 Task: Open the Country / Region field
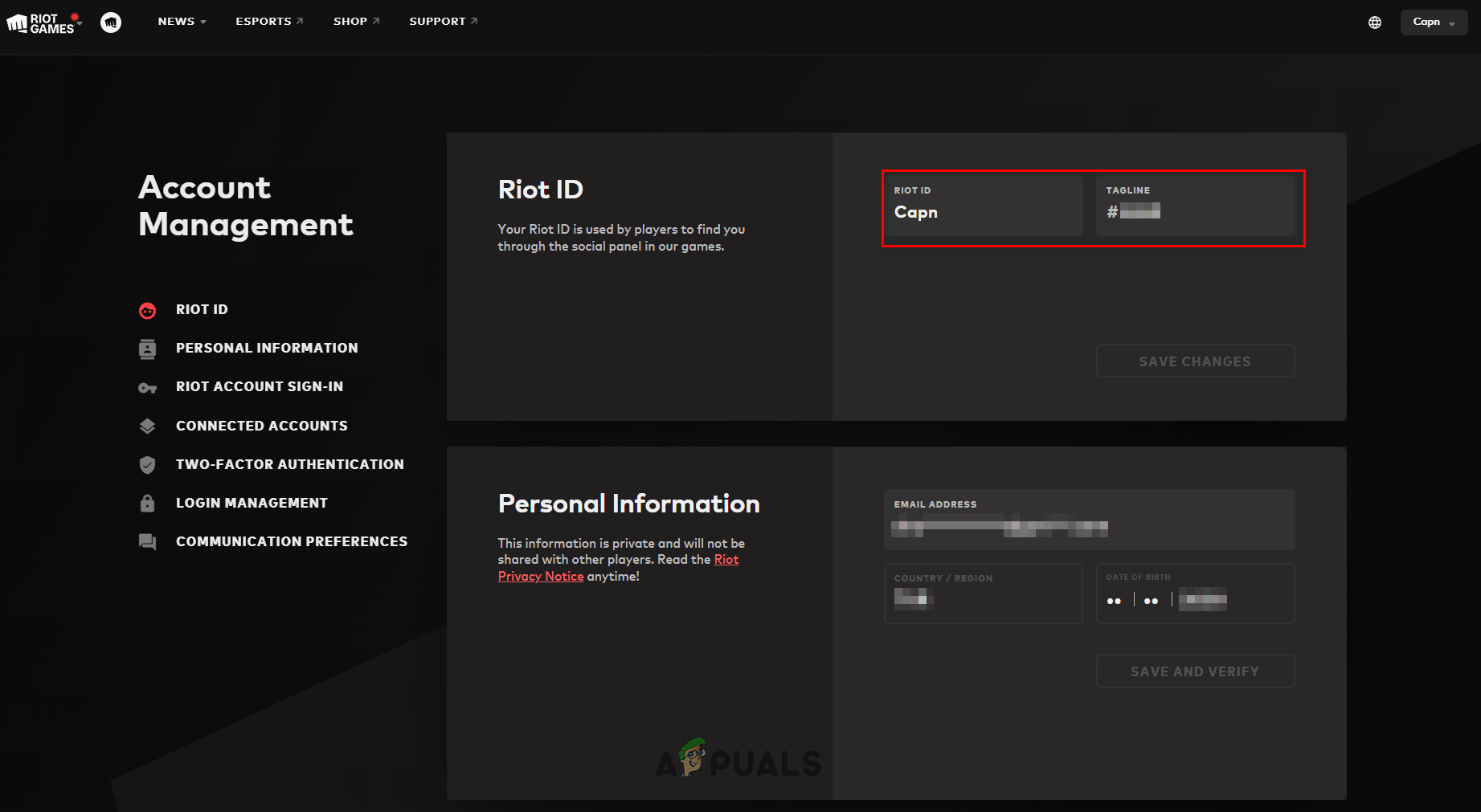(983, 594)
